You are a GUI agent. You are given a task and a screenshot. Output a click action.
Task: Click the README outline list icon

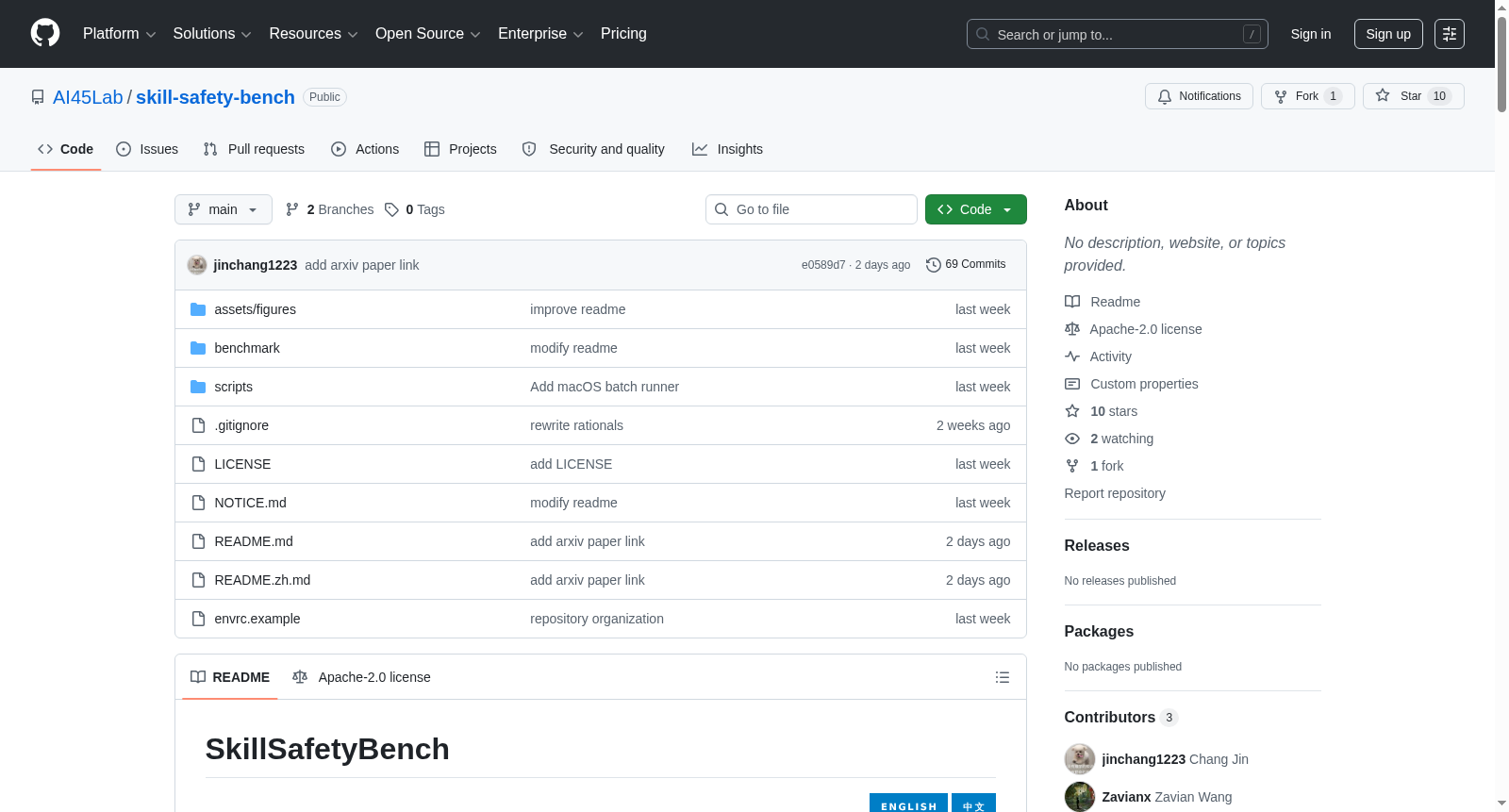tap(1003, 677)
